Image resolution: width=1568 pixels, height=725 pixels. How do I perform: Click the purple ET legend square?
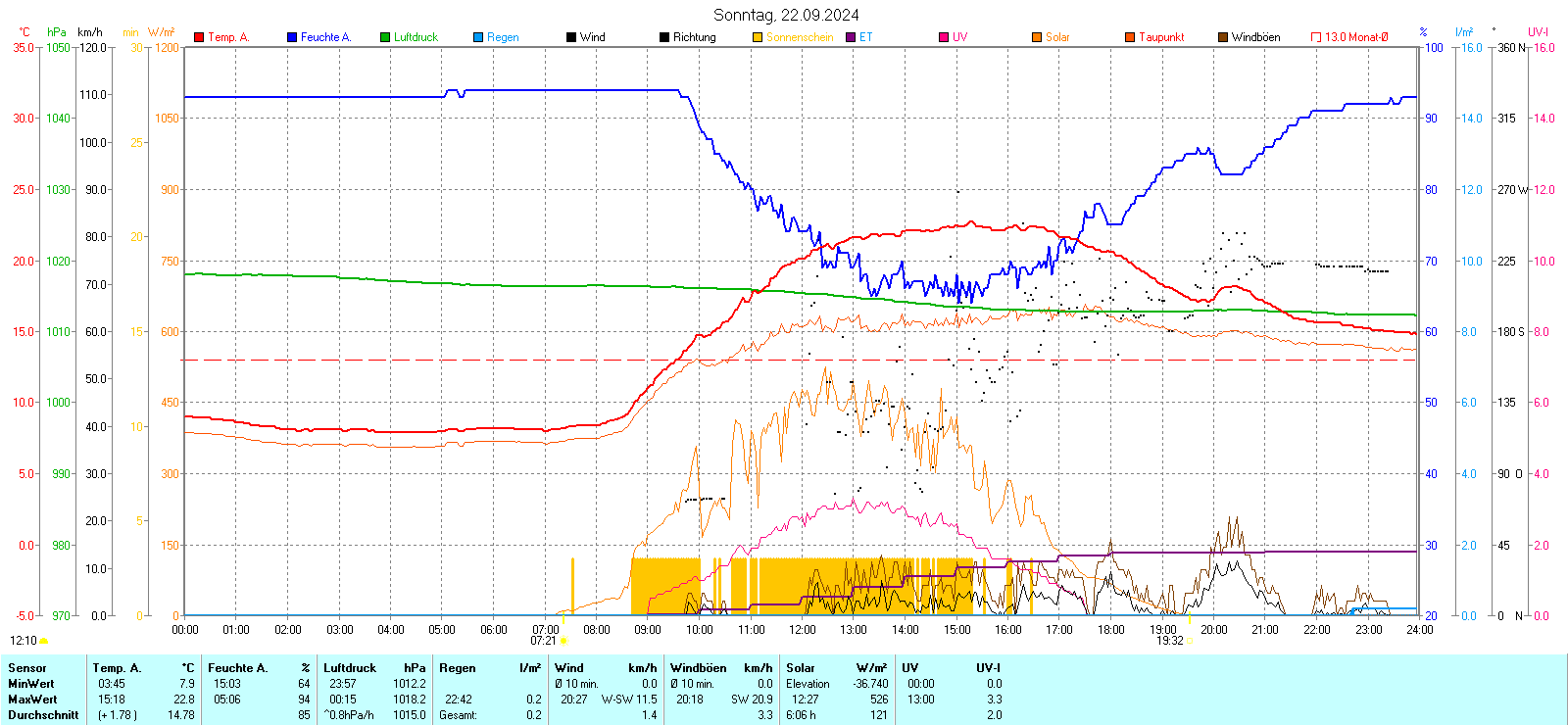click(x=851, y=37)
